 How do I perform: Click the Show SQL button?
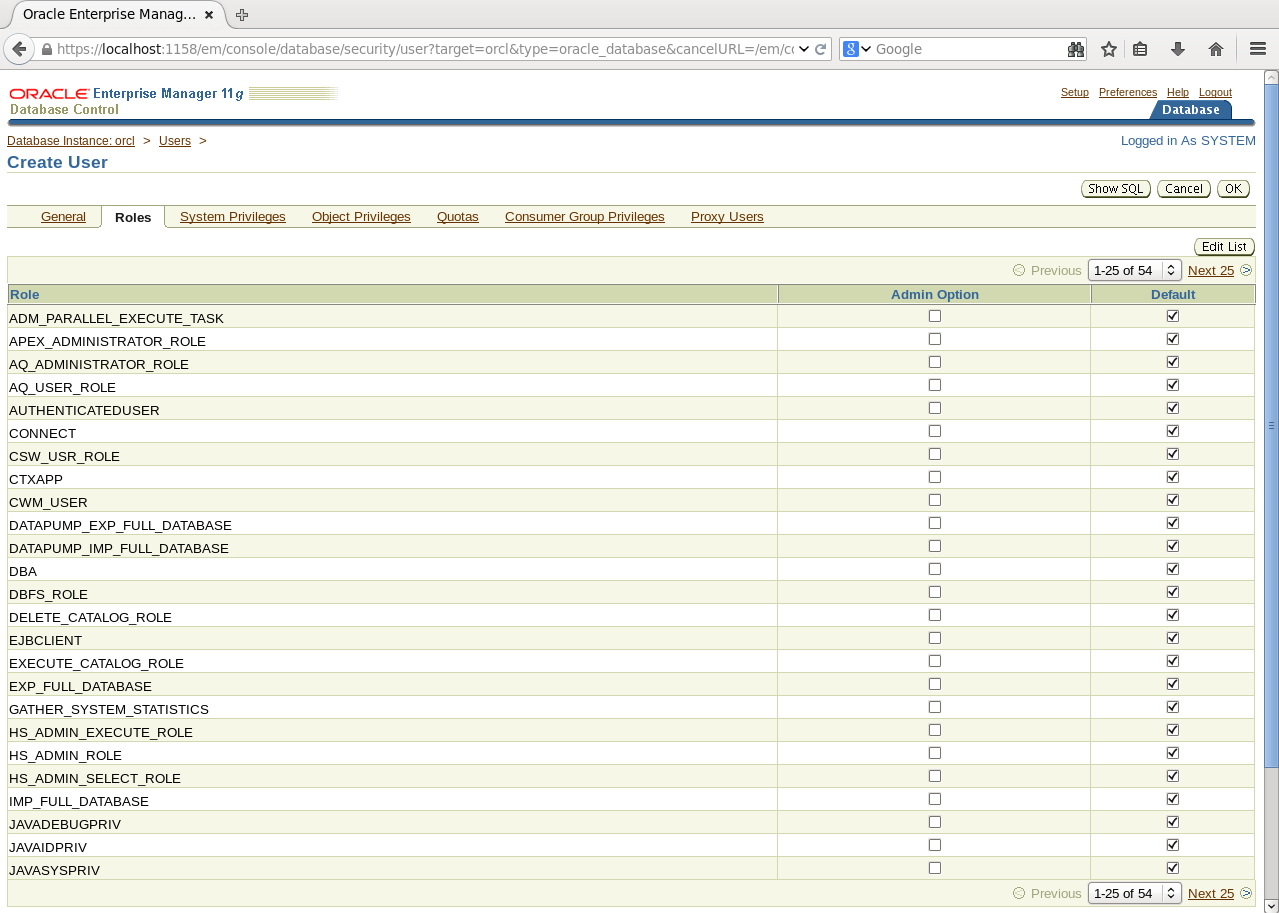pos(1116,189)
